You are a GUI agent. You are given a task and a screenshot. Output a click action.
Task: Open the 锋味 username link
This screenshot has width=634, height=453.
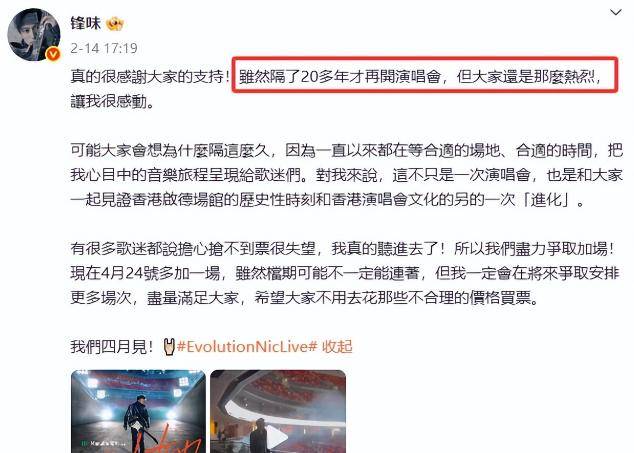tap(85, 23)
